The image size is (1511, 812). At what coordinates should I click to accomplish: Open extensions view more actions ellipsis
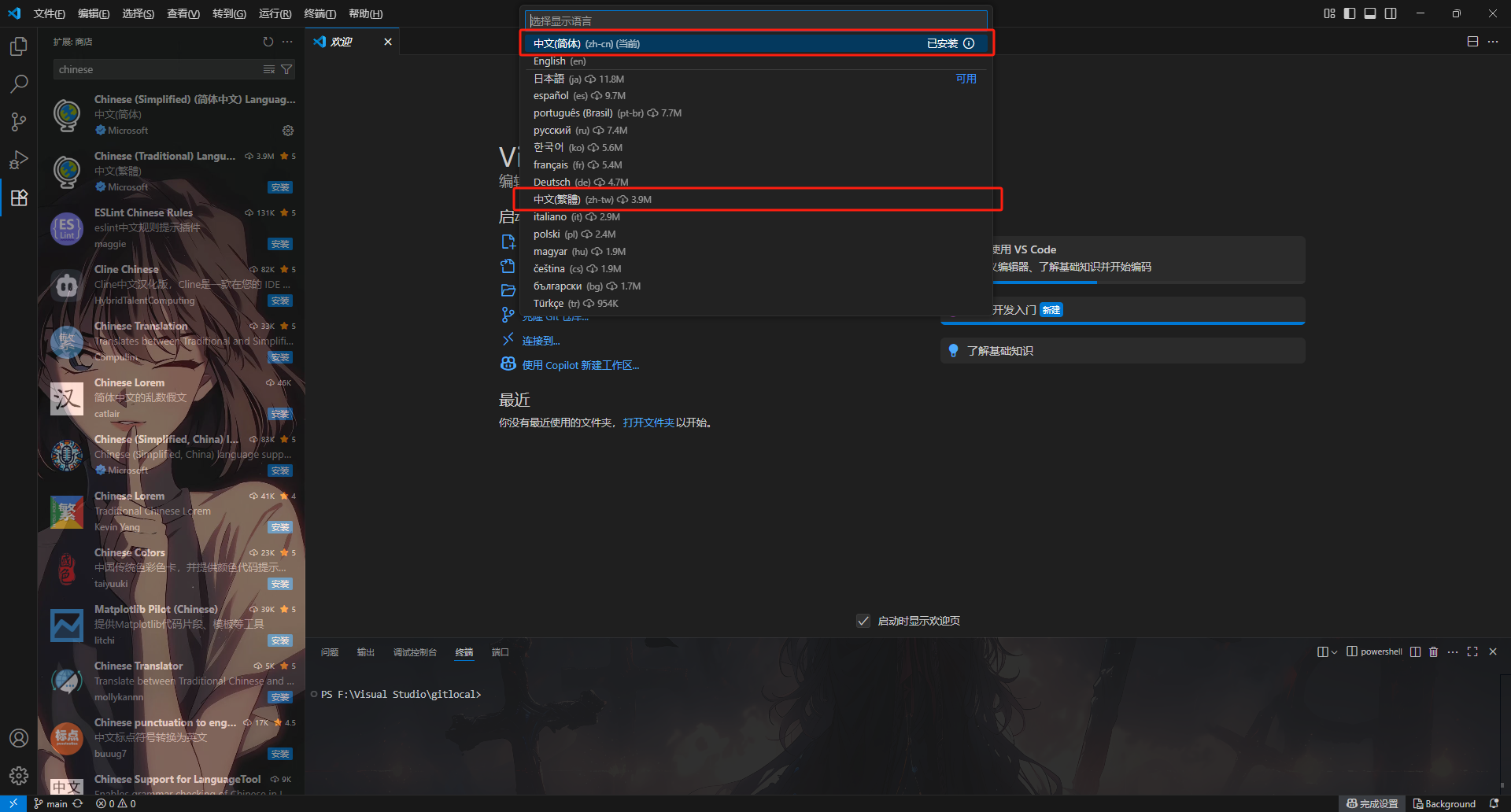287,42
